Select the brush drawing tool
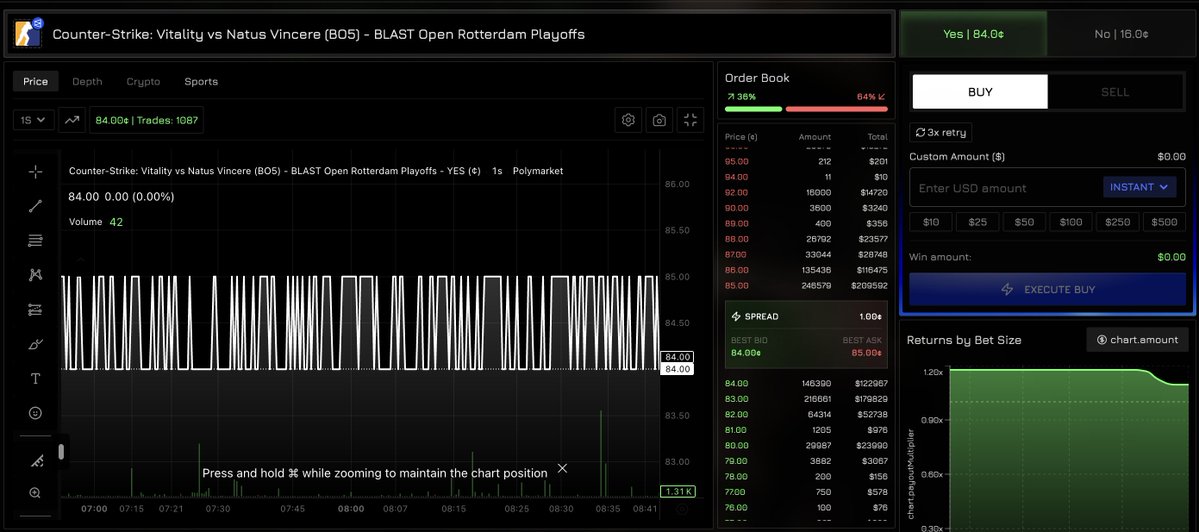This screenshot has width=1199, height=532. [35, 345]
